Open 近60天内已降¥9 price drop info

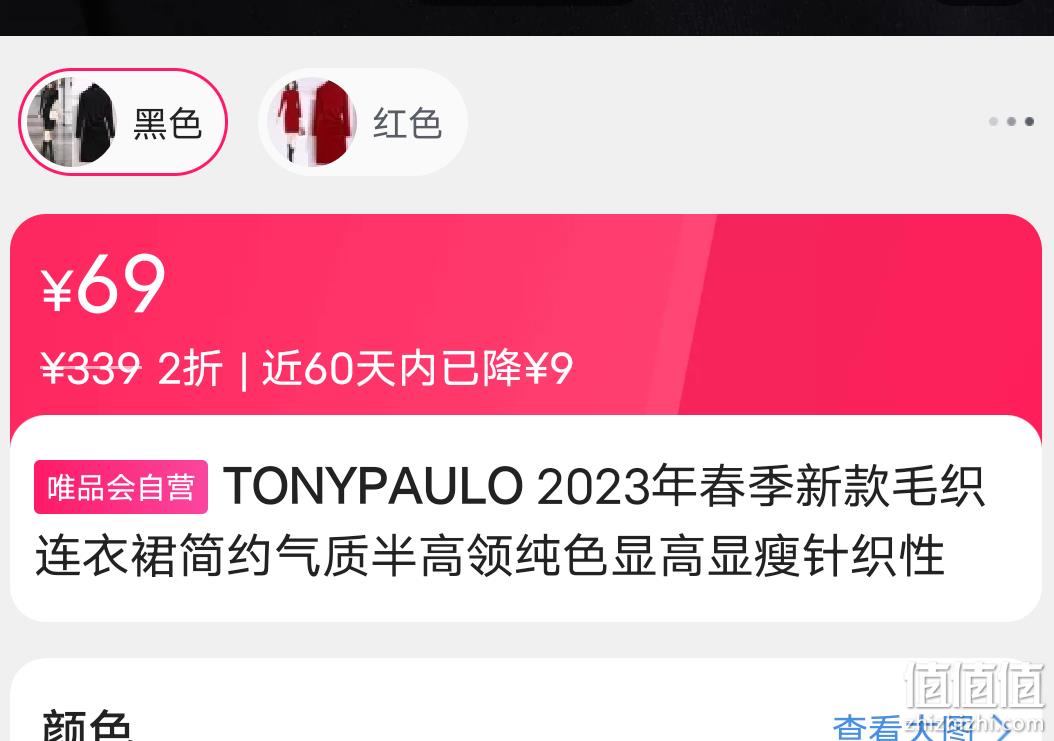point(417,368)
